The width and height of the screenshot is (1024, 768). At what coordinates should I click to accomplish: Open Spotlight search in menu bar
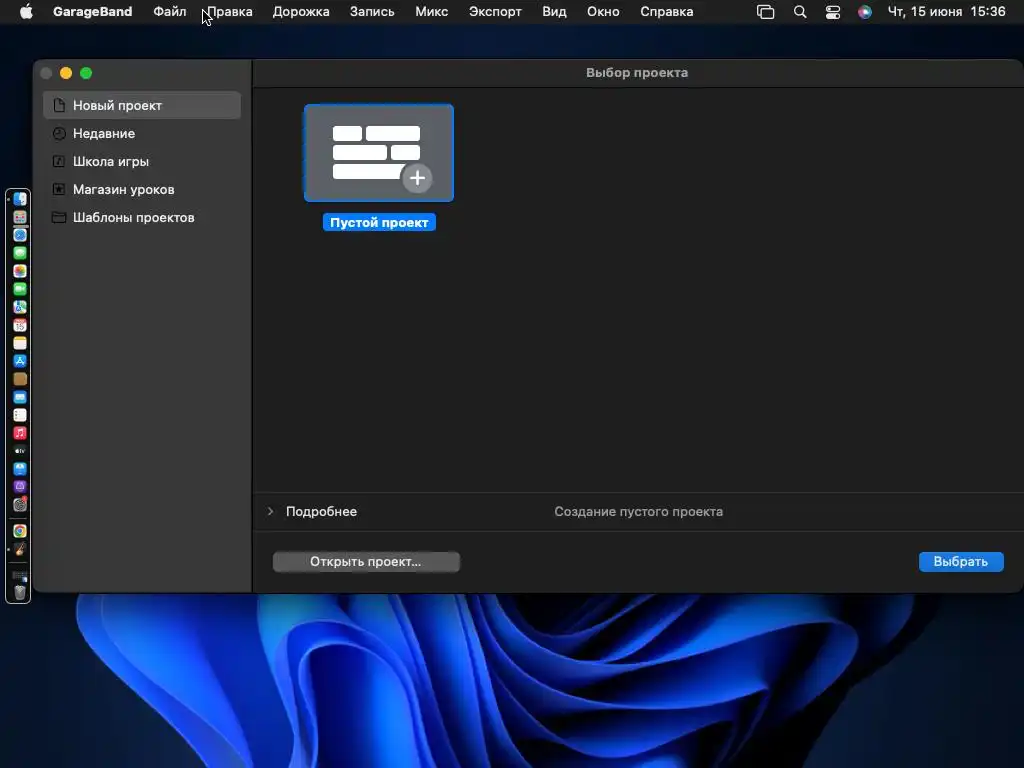tap(800, 12)
